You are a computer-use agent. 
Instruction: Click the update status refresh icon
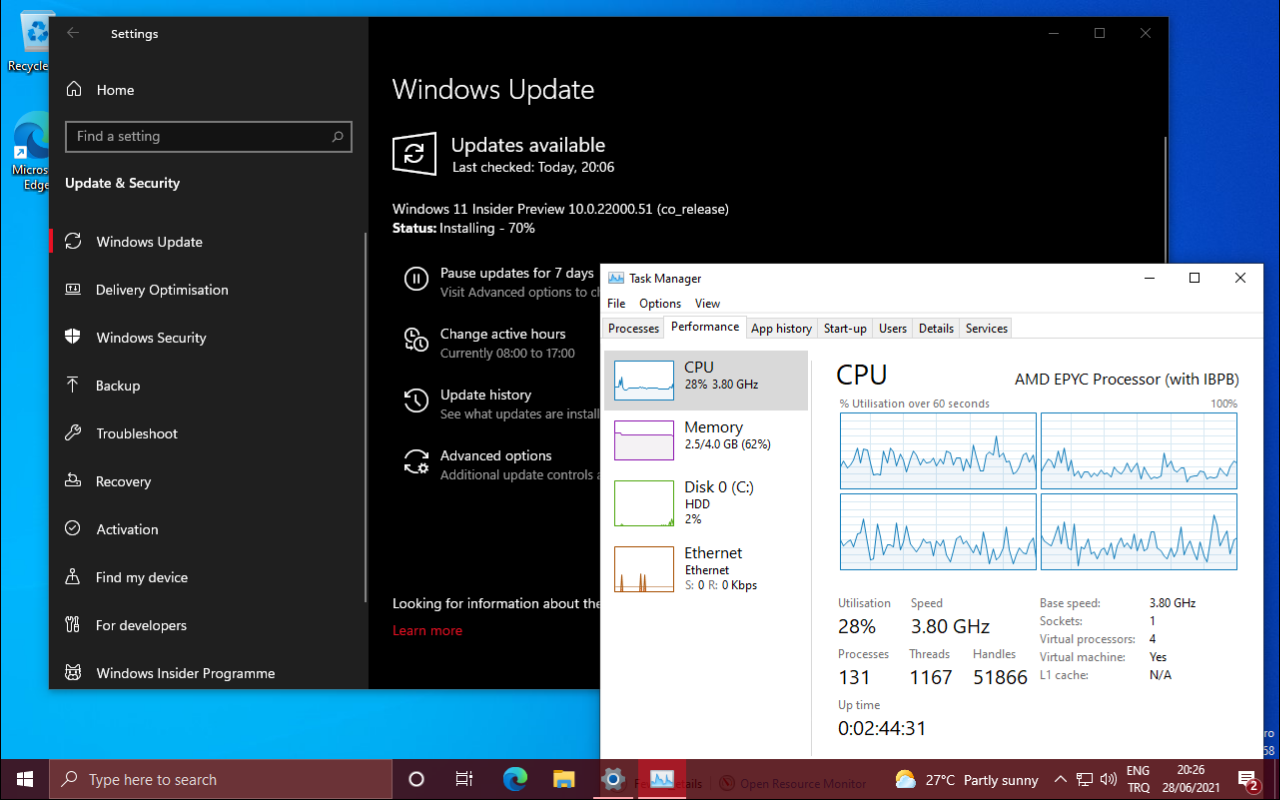pos(414,154)
